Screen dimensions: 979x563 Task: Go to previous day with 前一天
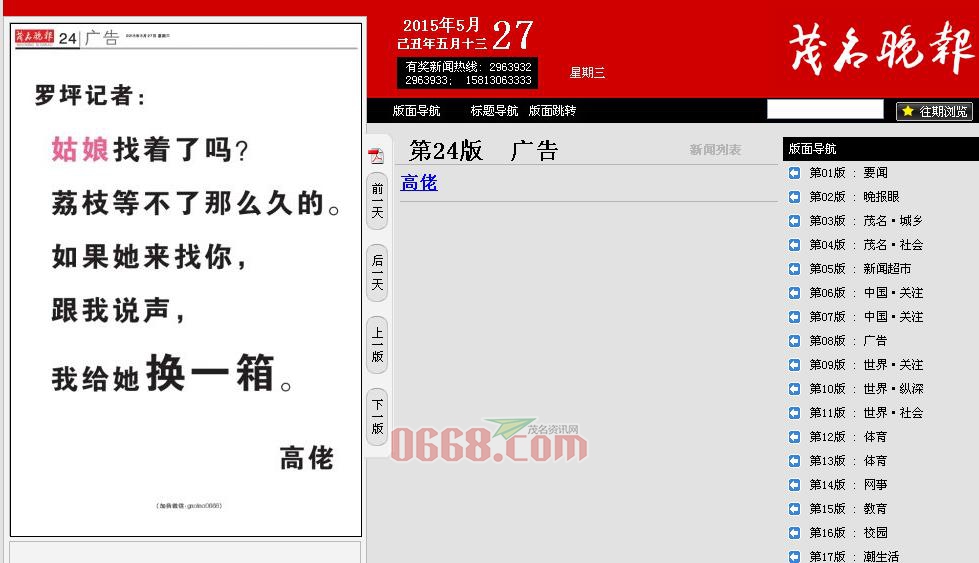377,200
